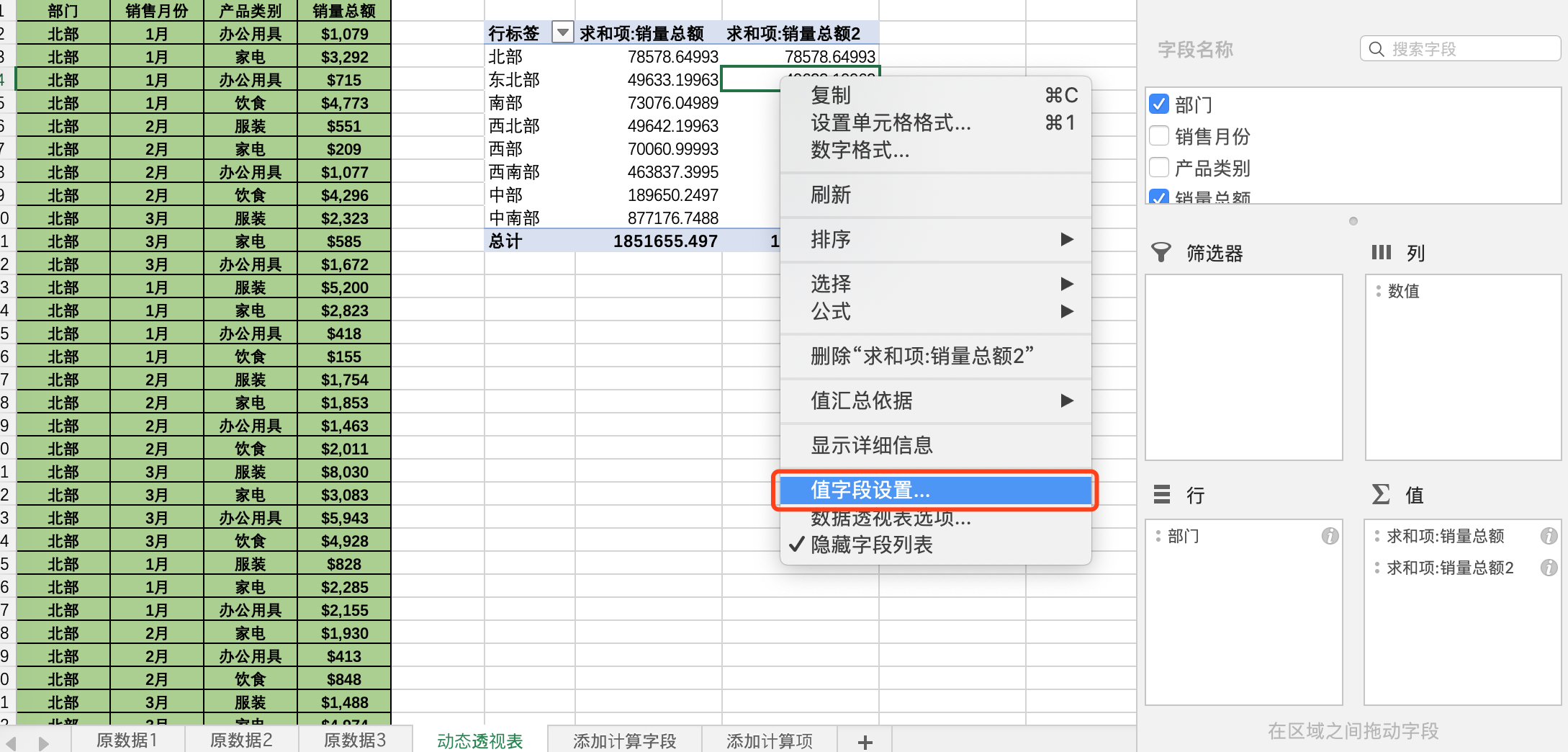Image resolution: width=1568 pixels, height=752 pixels.
Task: Toggle 隐藏字段列表 menu option
Action: (x=936, y=545)
